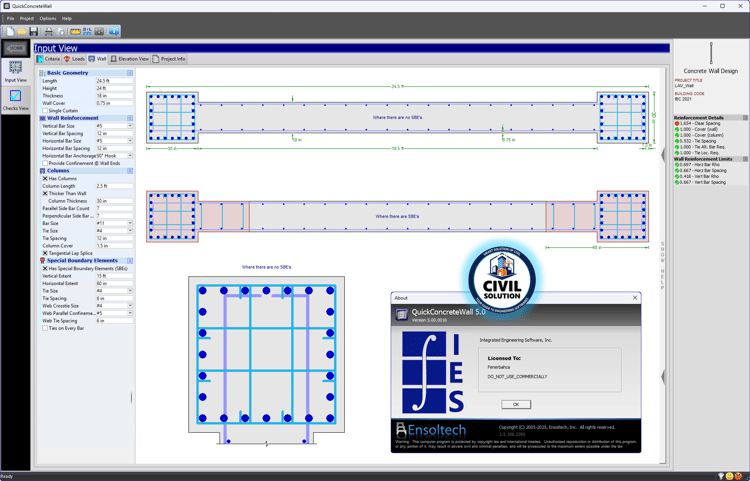The image size is (750, 481).
Task: Click the HOME arrow button
Action: 16,48
